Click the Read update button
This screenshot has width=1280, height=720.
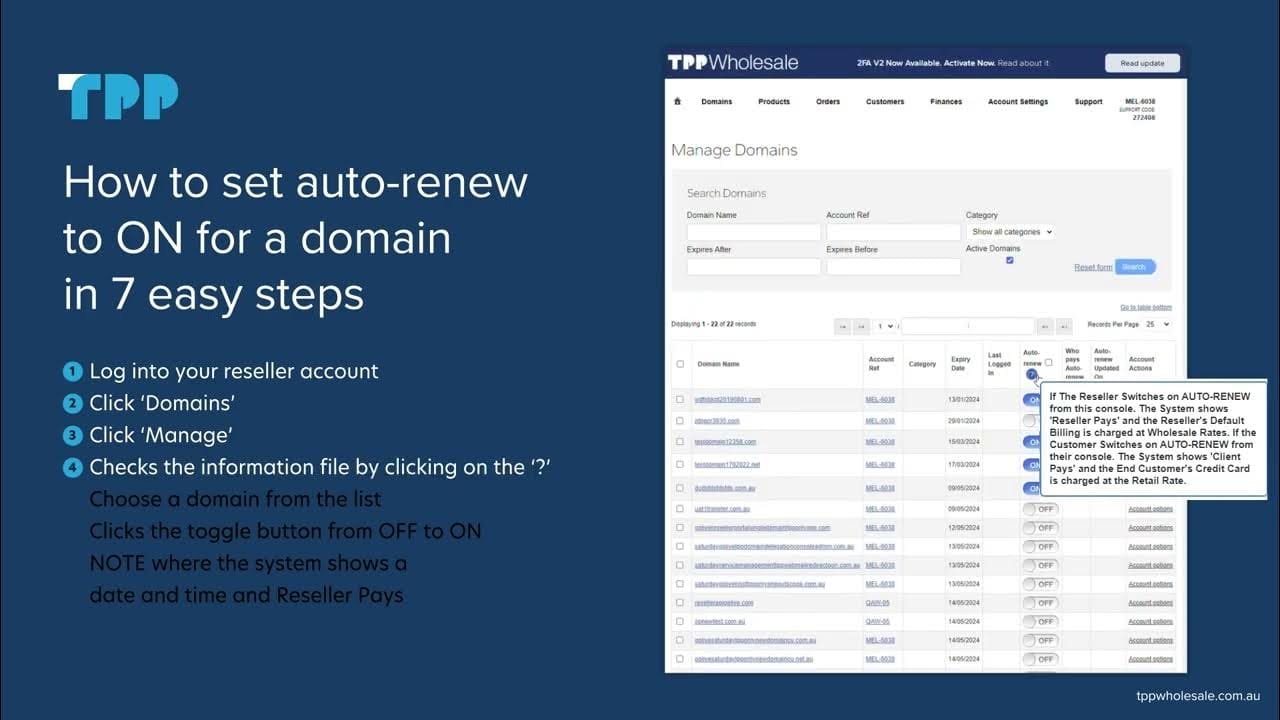click(x=1142, y=63)
